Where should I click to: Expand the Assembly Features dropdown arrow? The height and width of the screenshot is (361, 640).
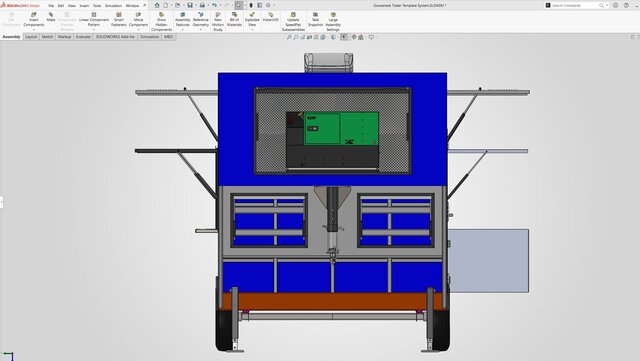click(x=182, y=29)
